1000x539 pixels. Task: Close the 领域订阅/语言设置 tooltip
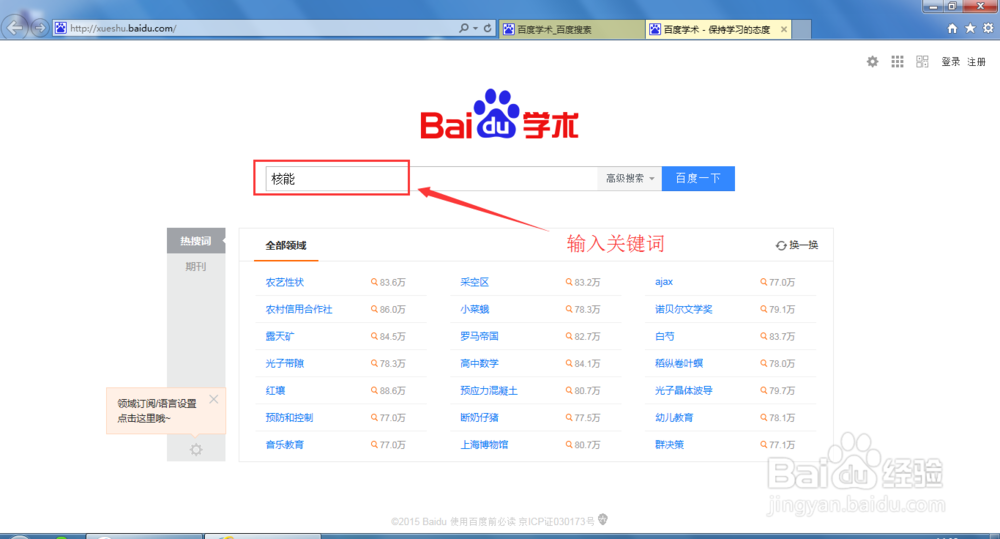(214, 399)
